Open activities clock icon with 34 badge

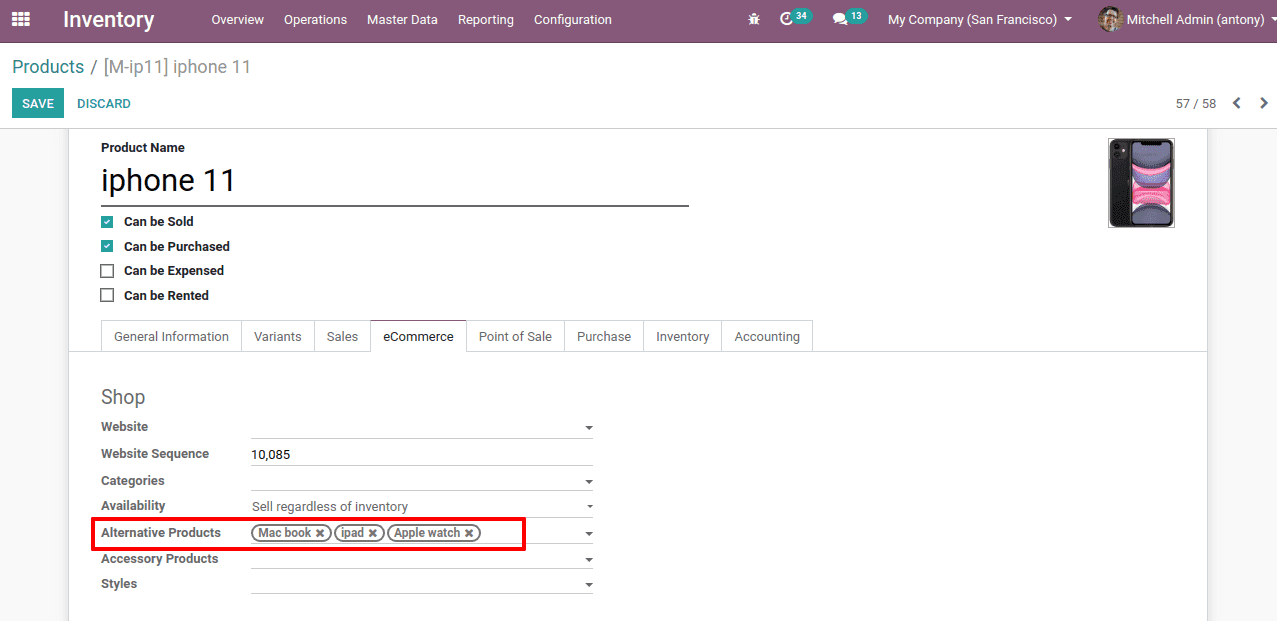click(795, 18)
